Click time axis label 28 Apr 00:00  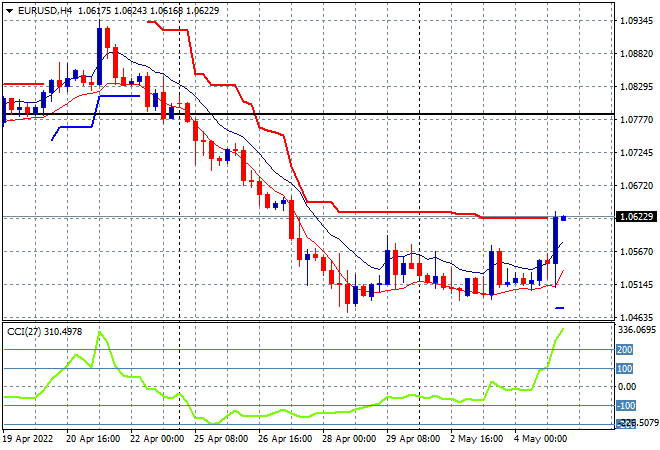coord(349,439)
